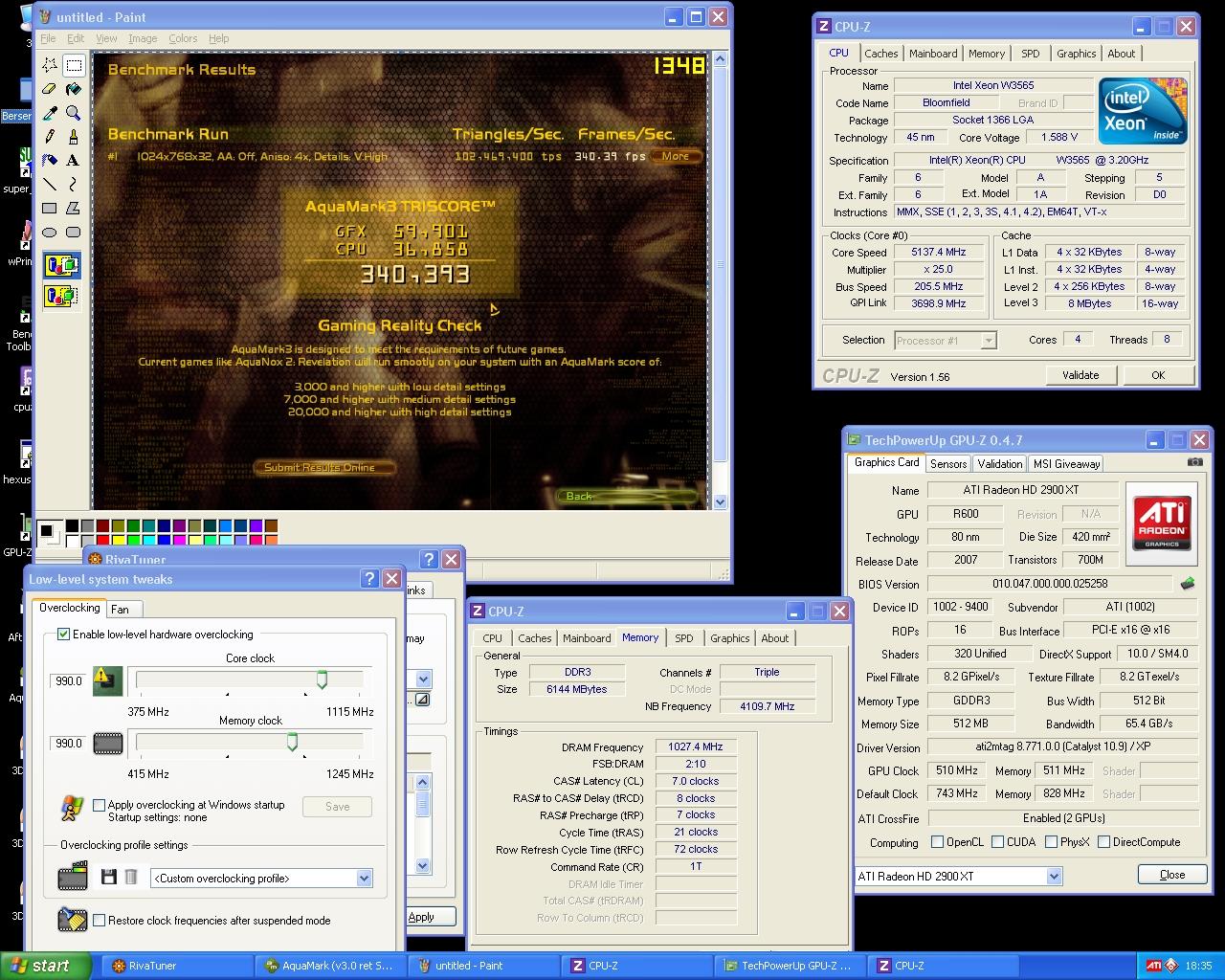Uncheck Enable low-level hardware overclocking

64,634
